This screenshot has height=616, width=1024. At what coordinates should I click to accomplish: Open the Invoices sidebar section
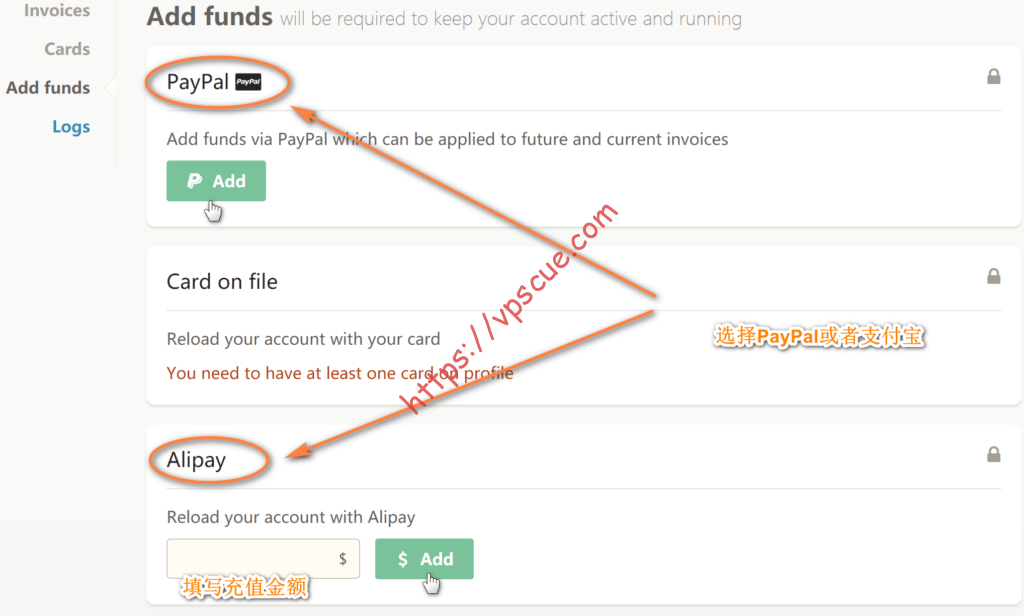[57, 10]
